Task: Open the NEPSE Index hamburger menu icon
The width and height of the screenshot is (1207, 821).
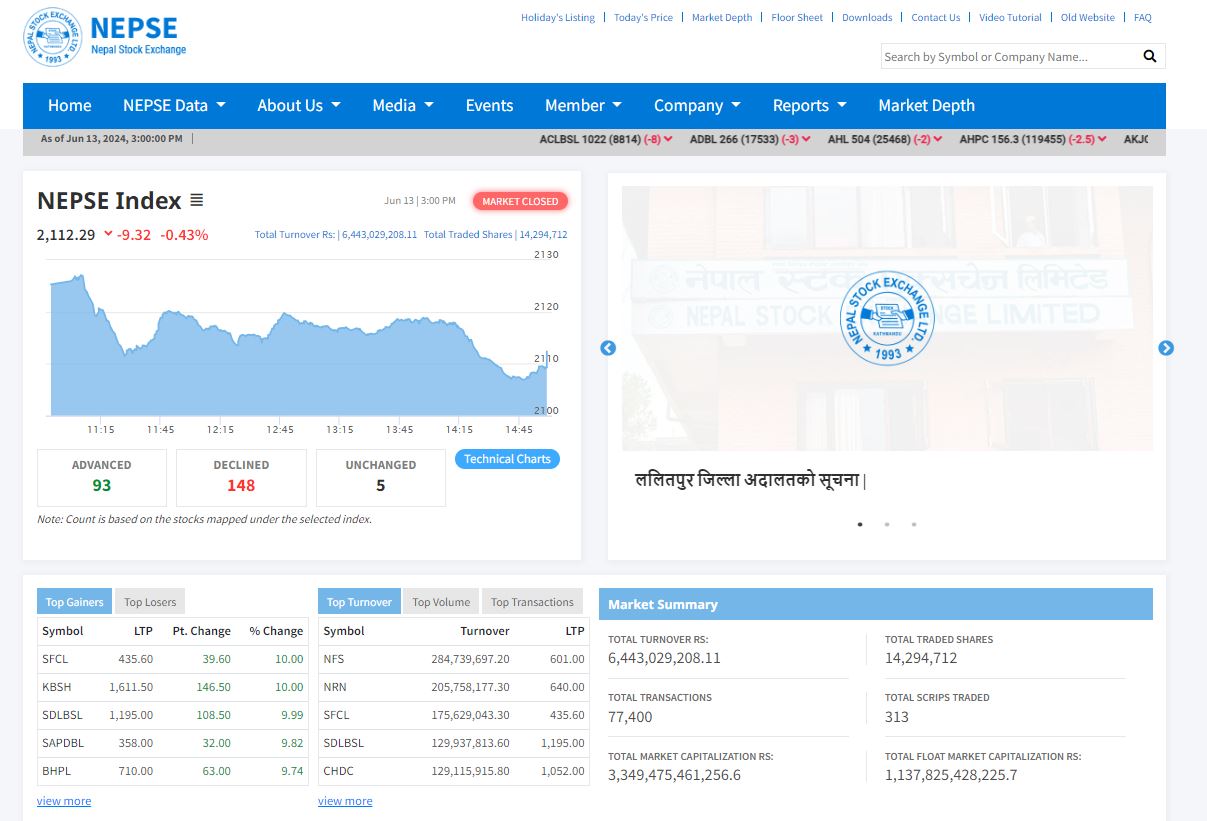Action: click(197, 200)
